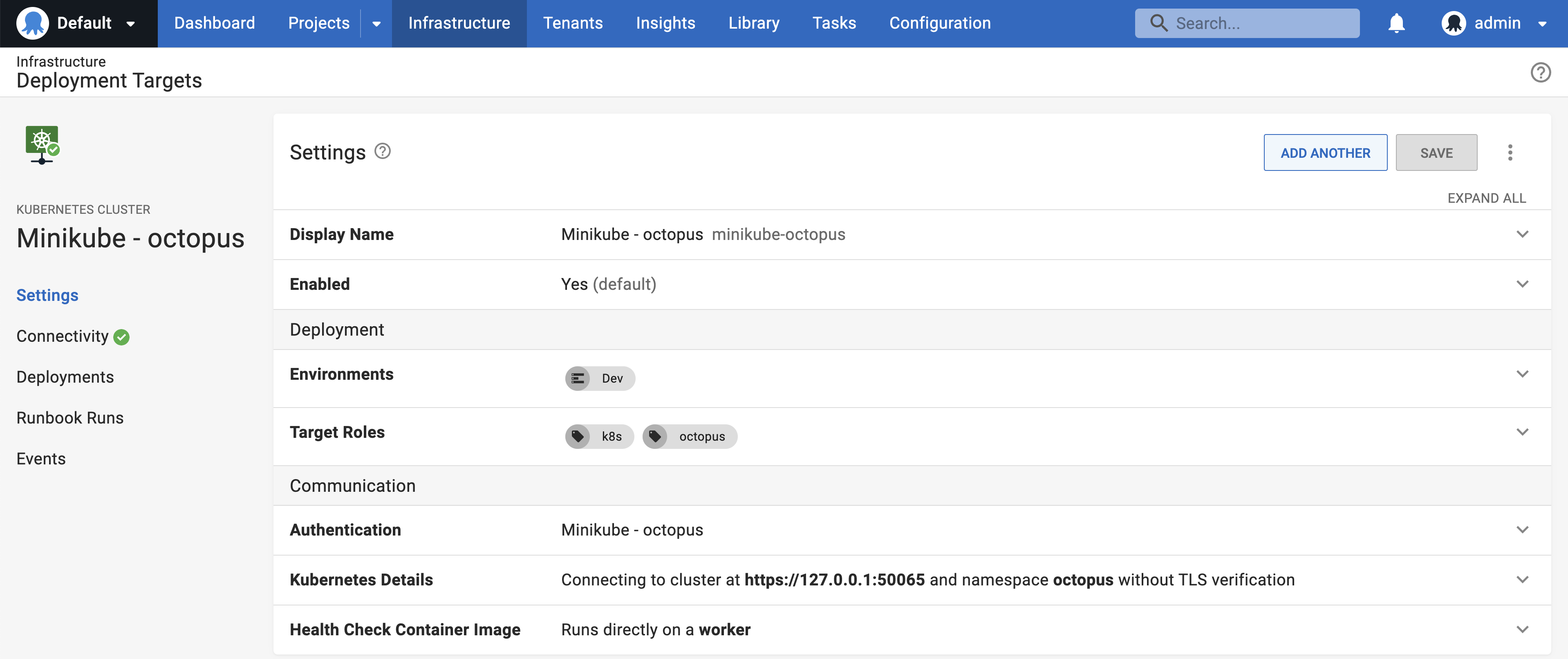
Task: Click the tag icon on the k8s role
Action: pyautogui.click(x=578, y=436)
